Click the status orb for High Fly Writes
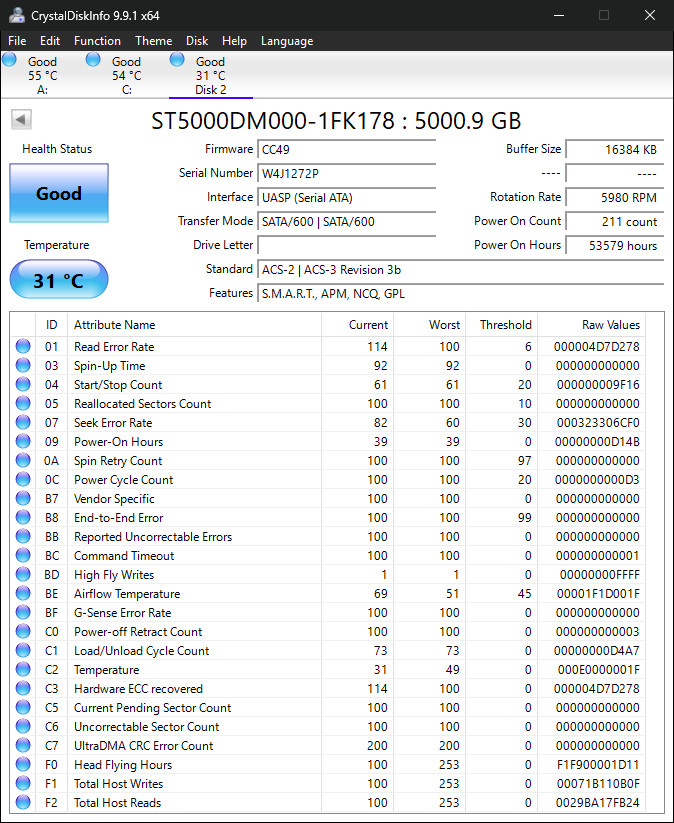674x823 pixels. pyautogui.click(x=23, y=574)
